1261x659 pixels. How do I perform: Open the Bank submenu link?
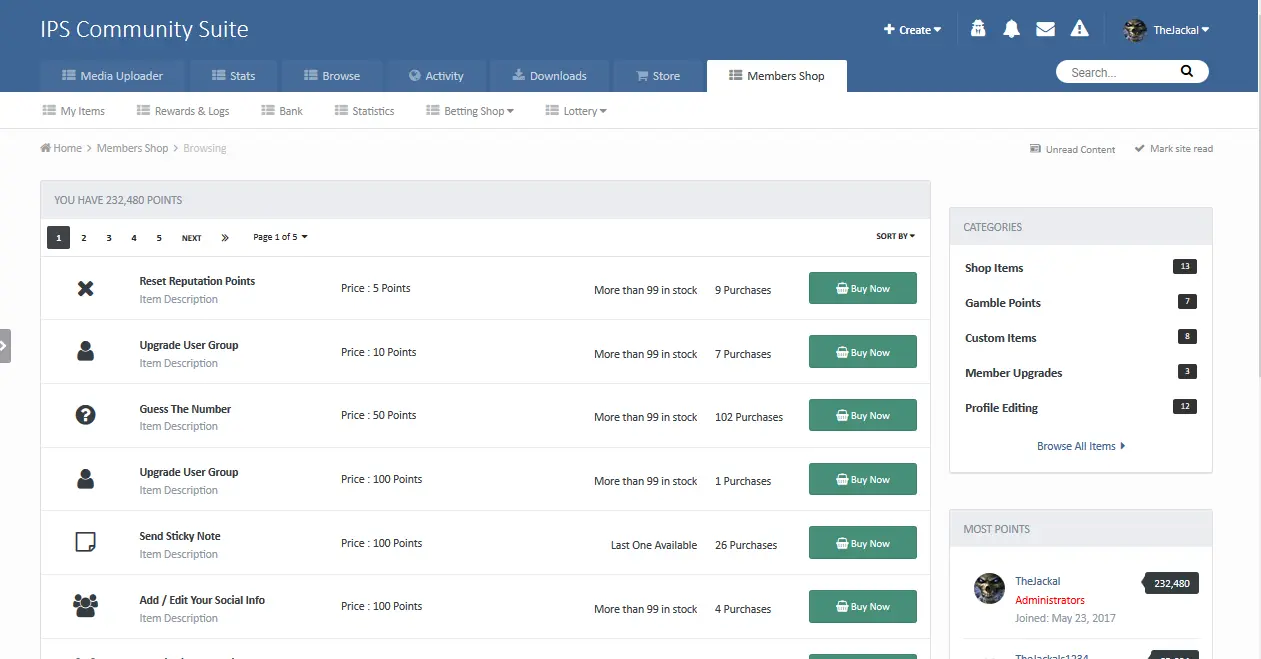click(282, 111)
